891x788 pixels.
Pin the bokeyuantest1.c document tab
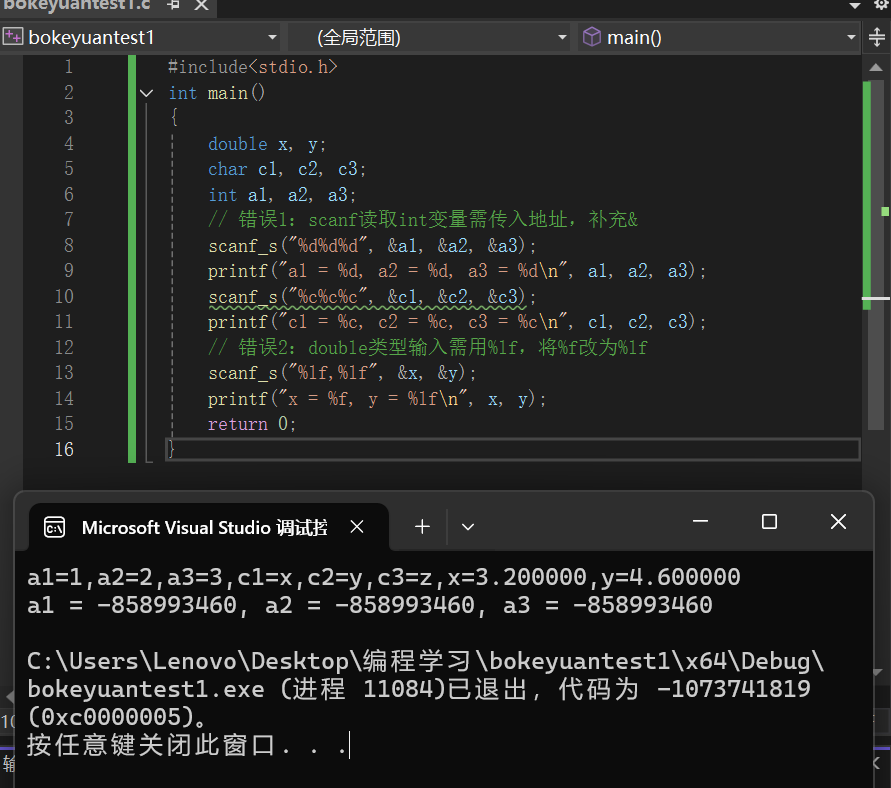click(x=174, y=5)
